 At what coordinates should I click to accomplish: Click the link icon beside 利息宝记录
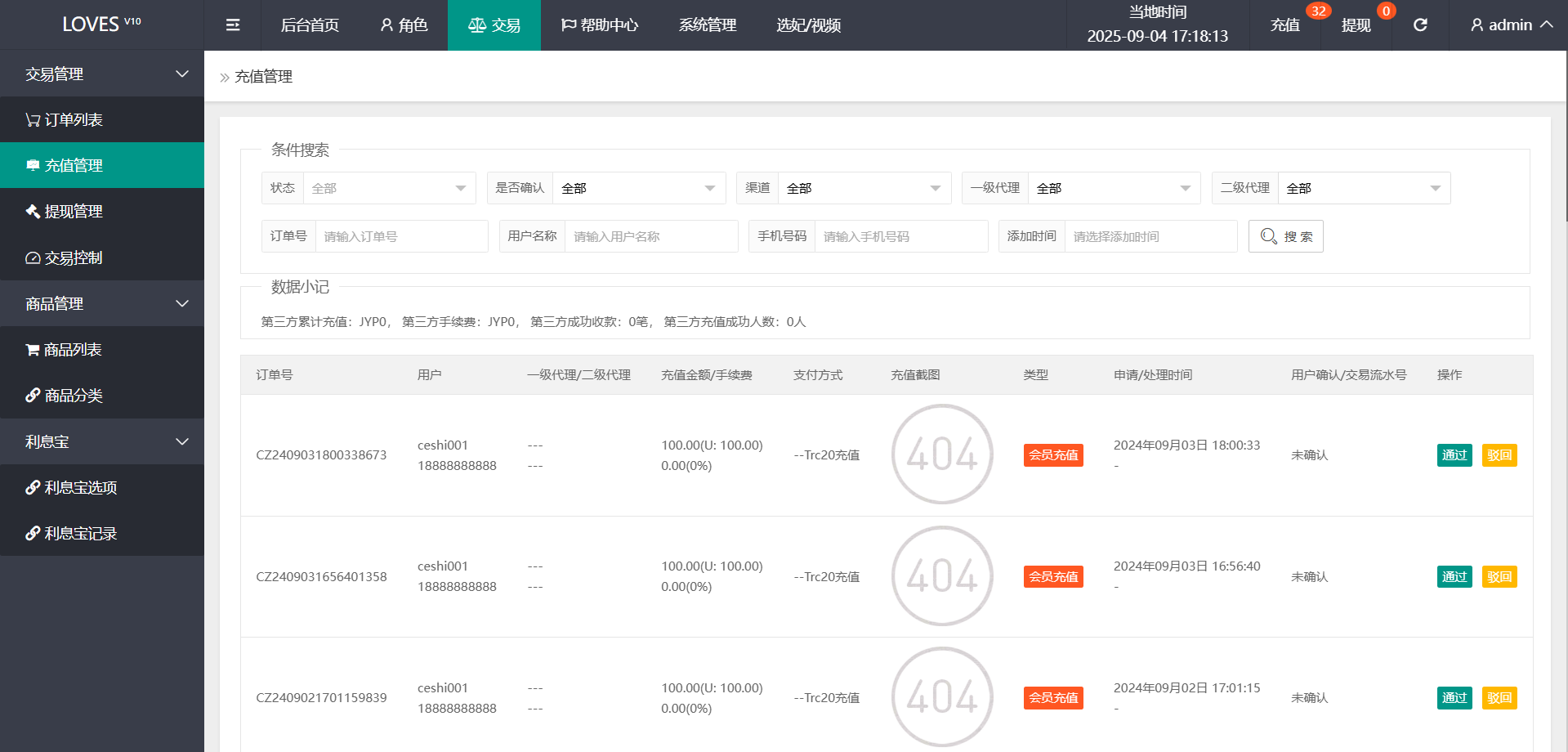tap(33, 534)
